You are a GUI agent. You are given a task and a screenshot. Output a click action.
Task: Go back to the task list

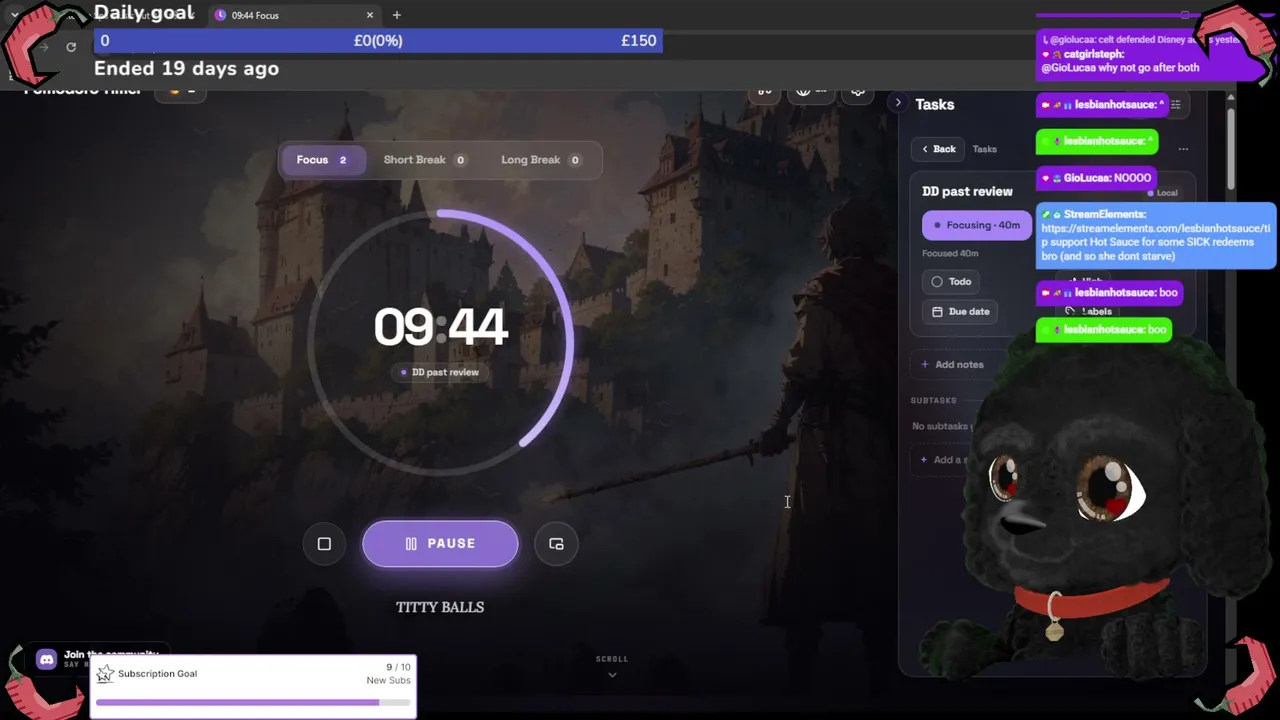(x=938, y=149)
